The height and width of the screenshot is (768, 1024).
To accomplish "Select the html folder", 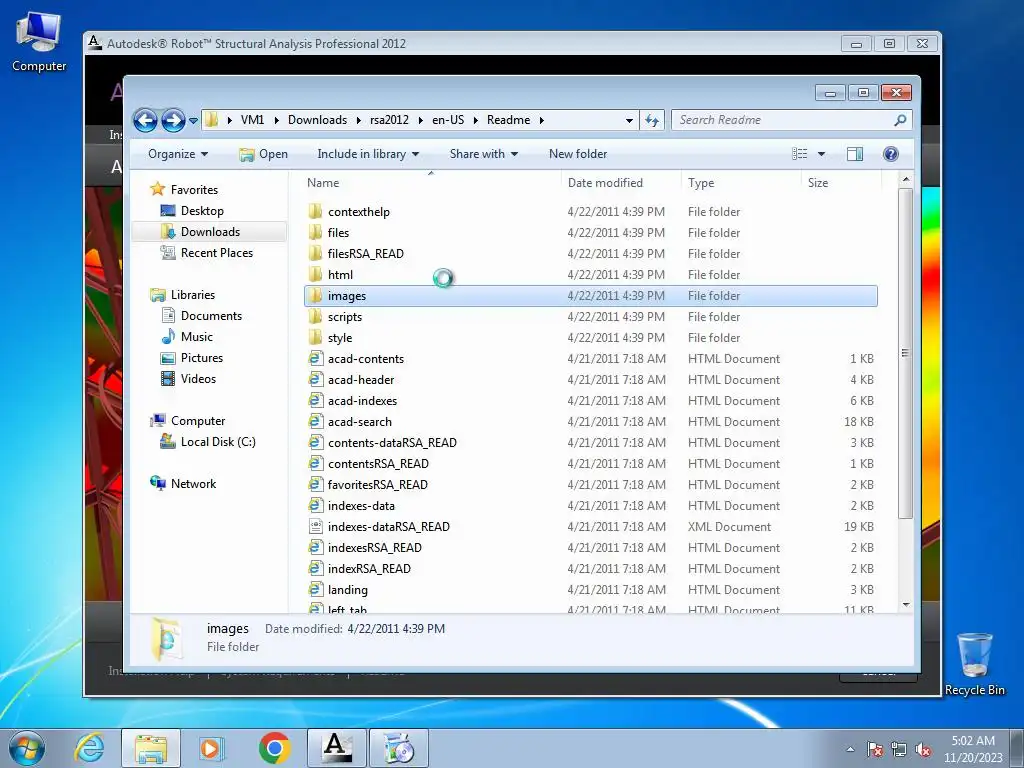I will click(x=591, y=275).
